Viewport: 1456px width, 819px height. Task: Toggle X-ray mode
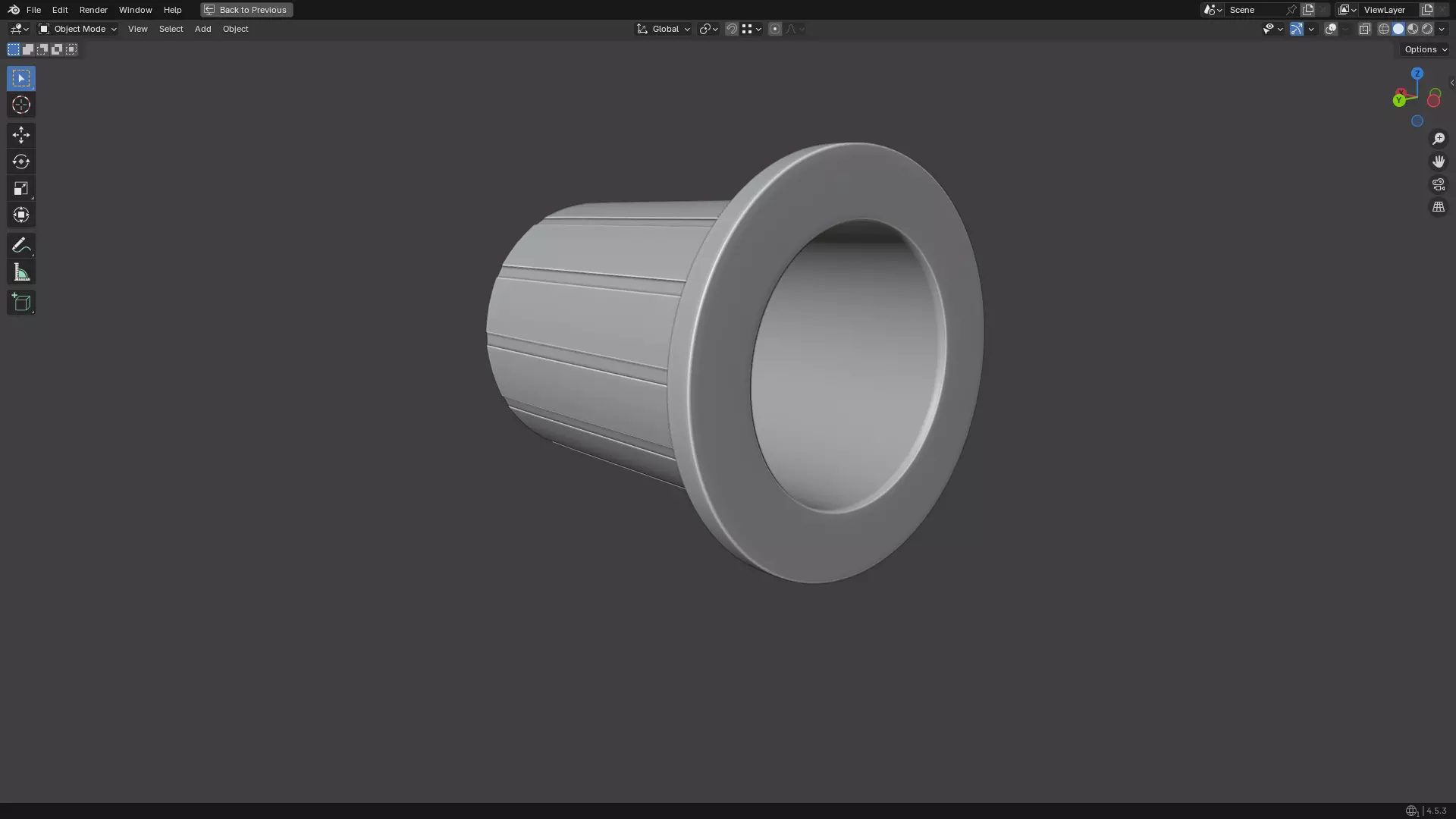click(x=1365, y=29)
